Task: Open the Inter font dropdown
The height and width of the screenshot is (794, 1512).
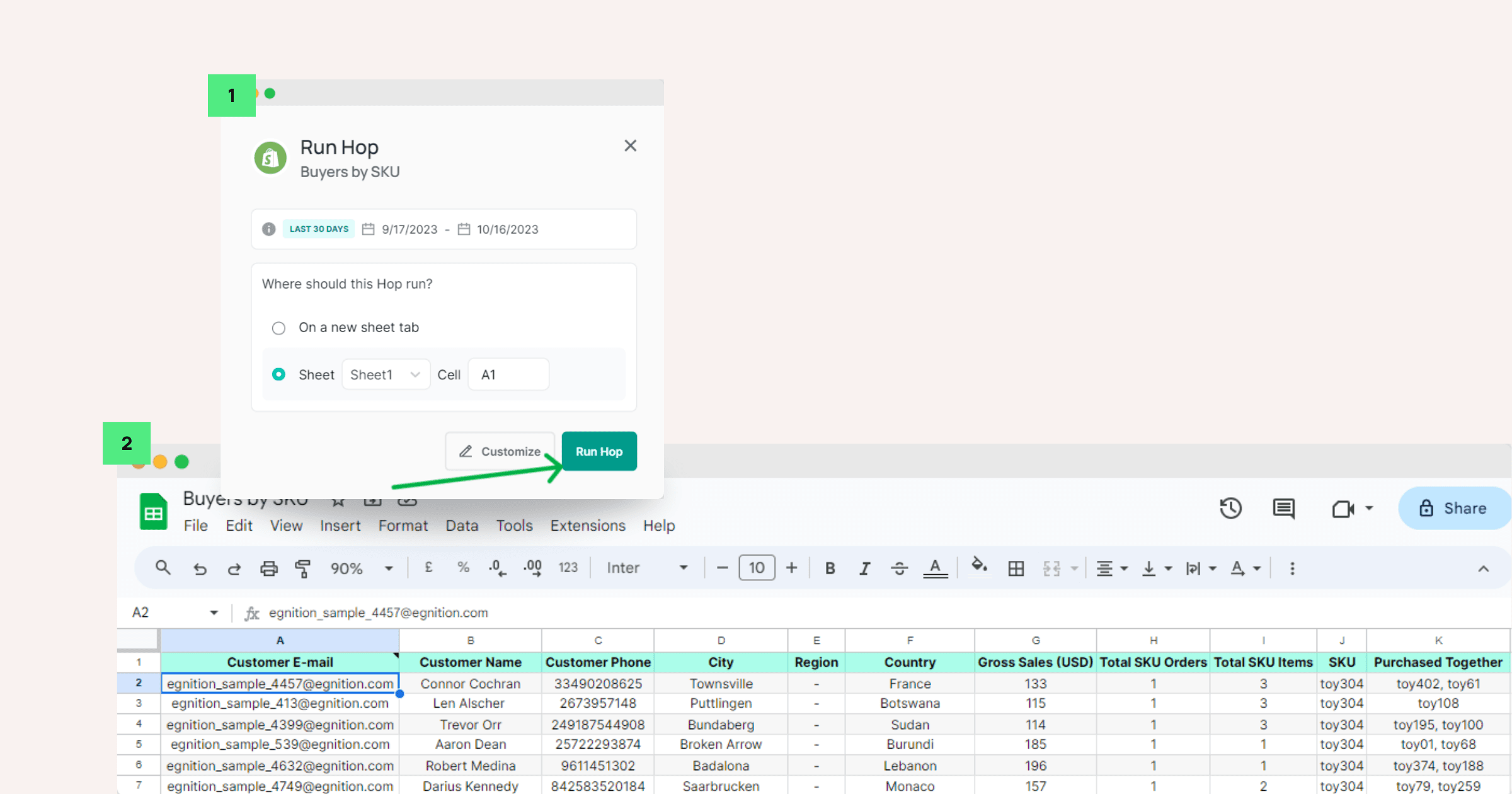Action: pyautogui.click(x=646, y=568)
